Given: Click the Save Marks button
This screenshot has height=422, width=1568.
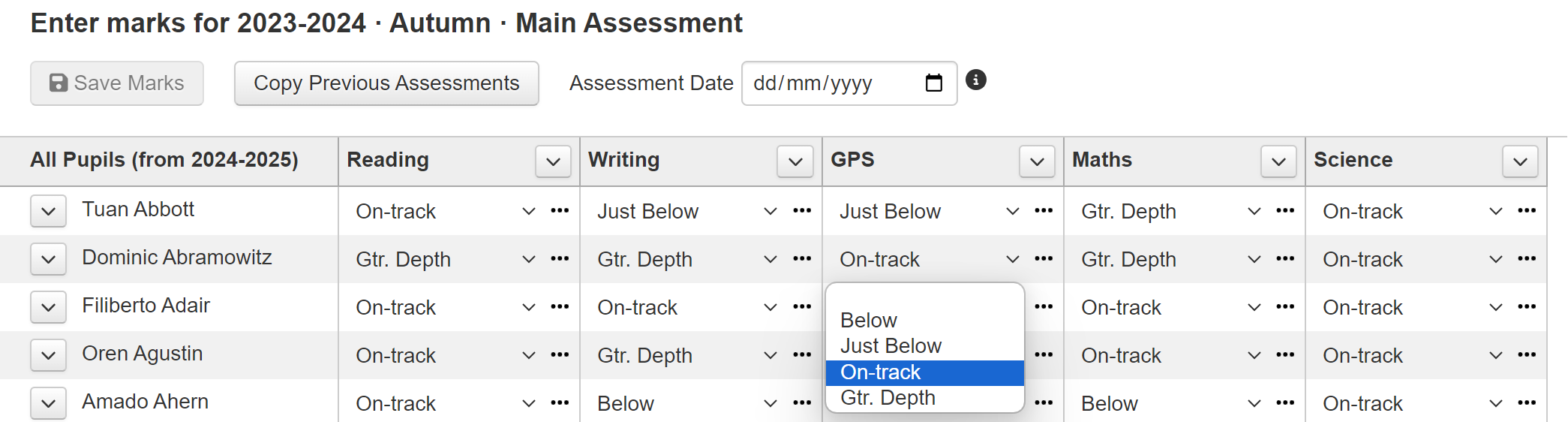Looking at the screenshot, I should (117, 83).
